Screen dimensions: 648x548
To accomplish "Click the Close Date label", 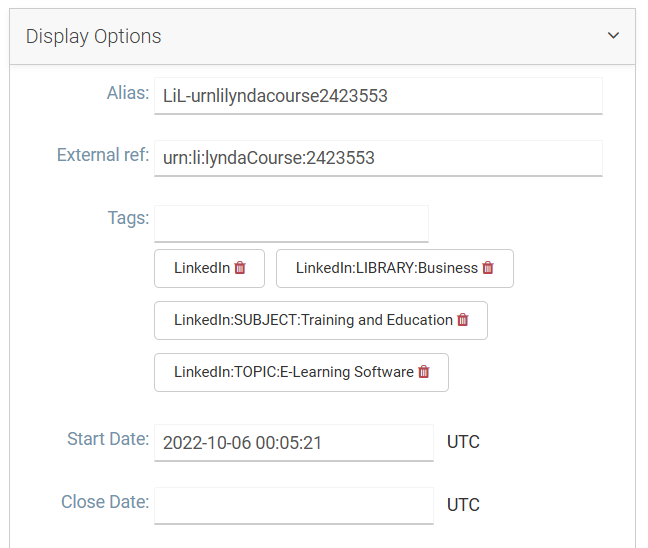I will click(x=105, y=501).
